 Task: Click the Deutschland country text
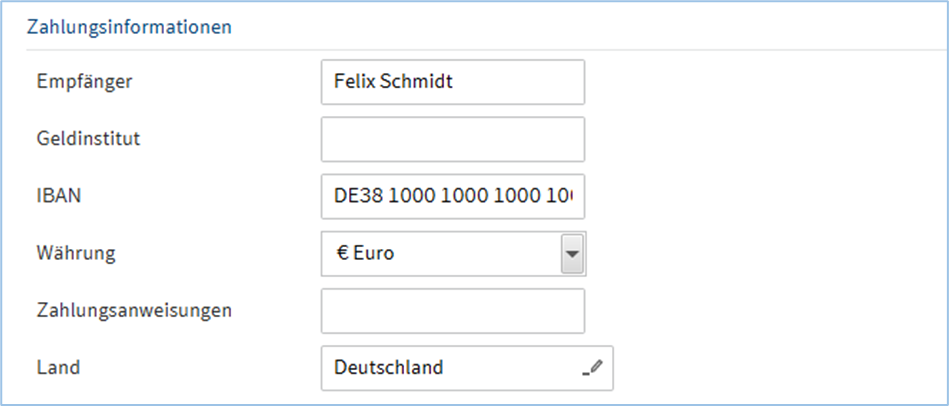coord(388,368)
